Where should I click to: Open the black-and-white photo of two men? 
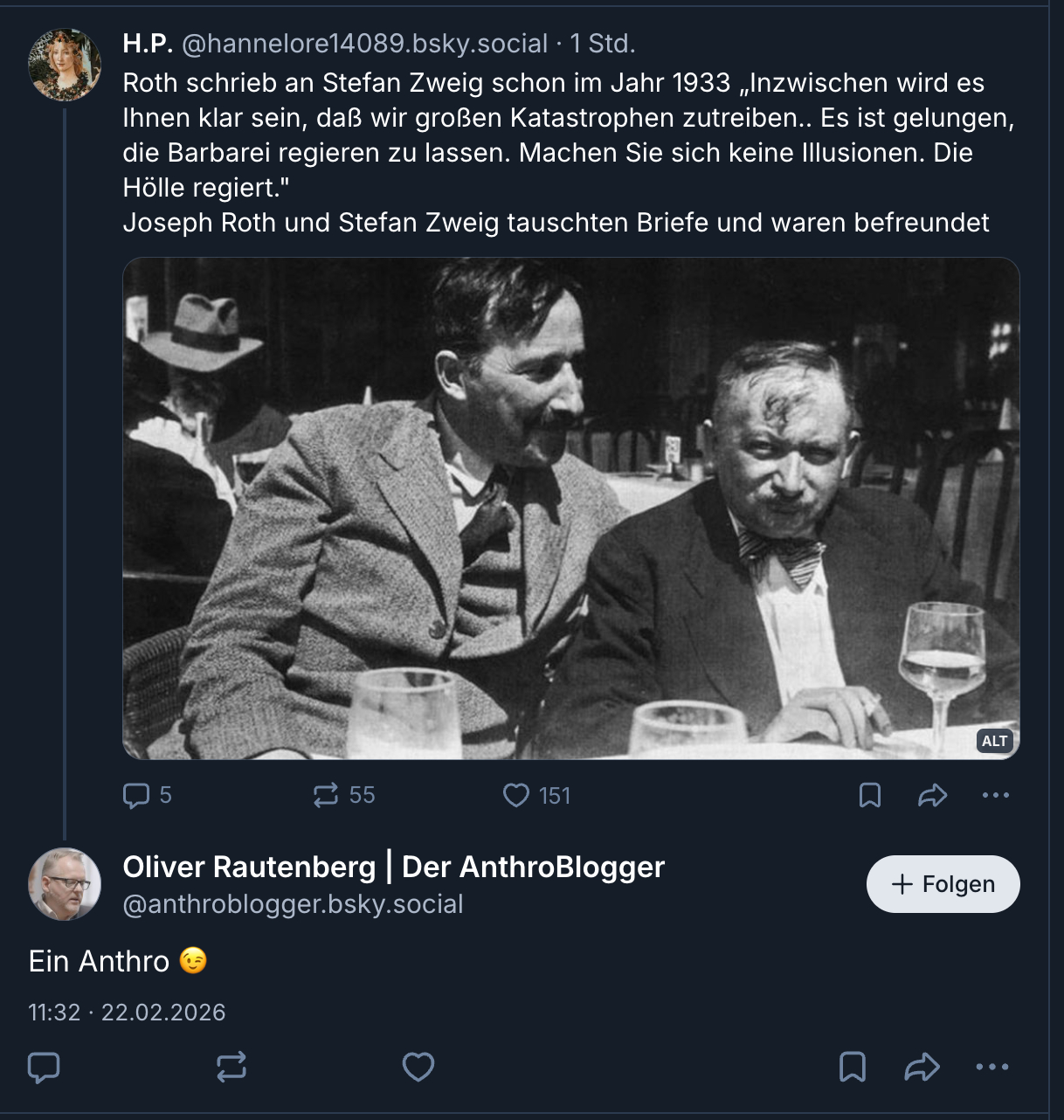(570, 508)
